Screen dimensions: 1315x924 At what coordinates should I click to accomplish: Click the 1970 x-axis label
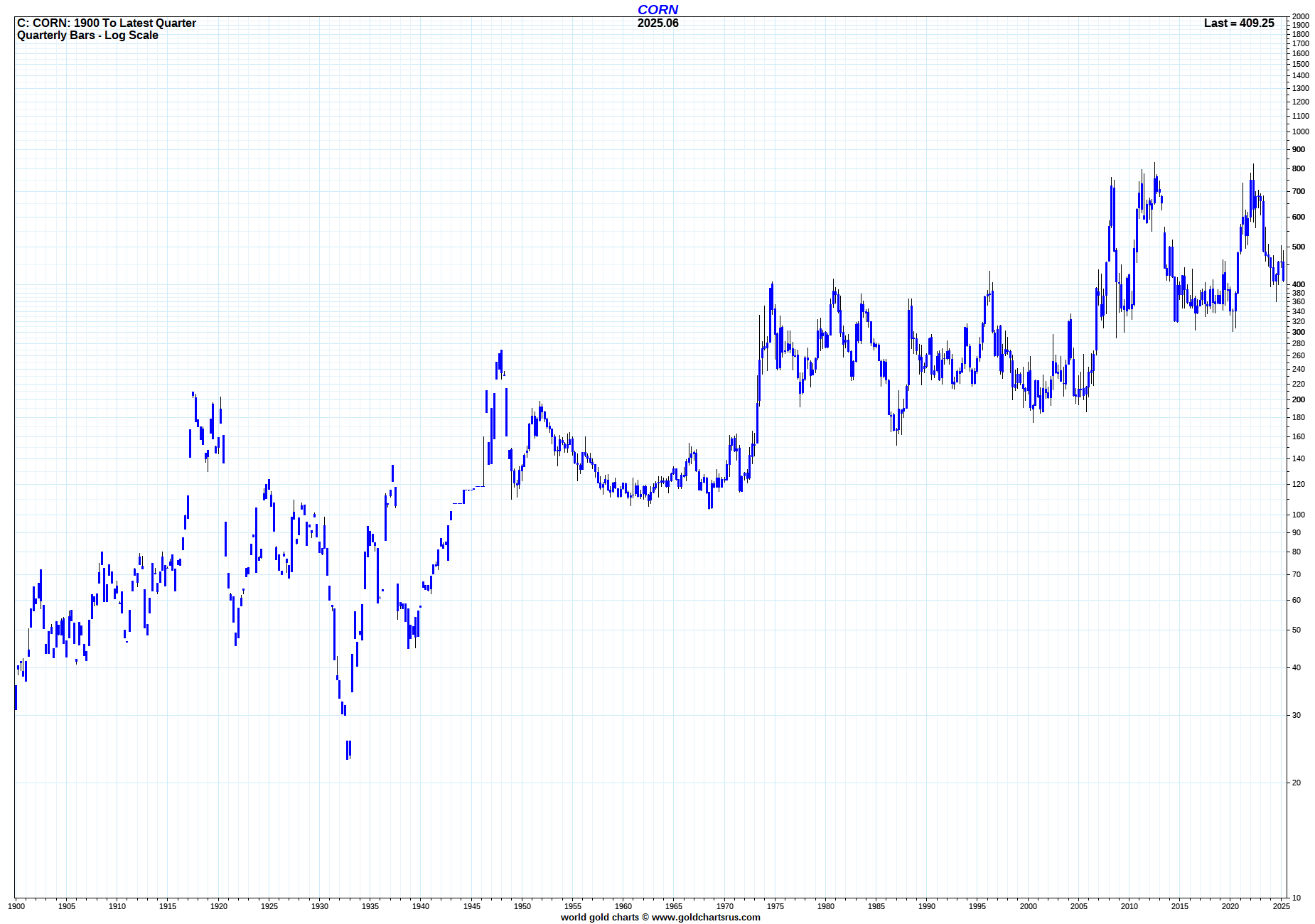tap(725, 906)
